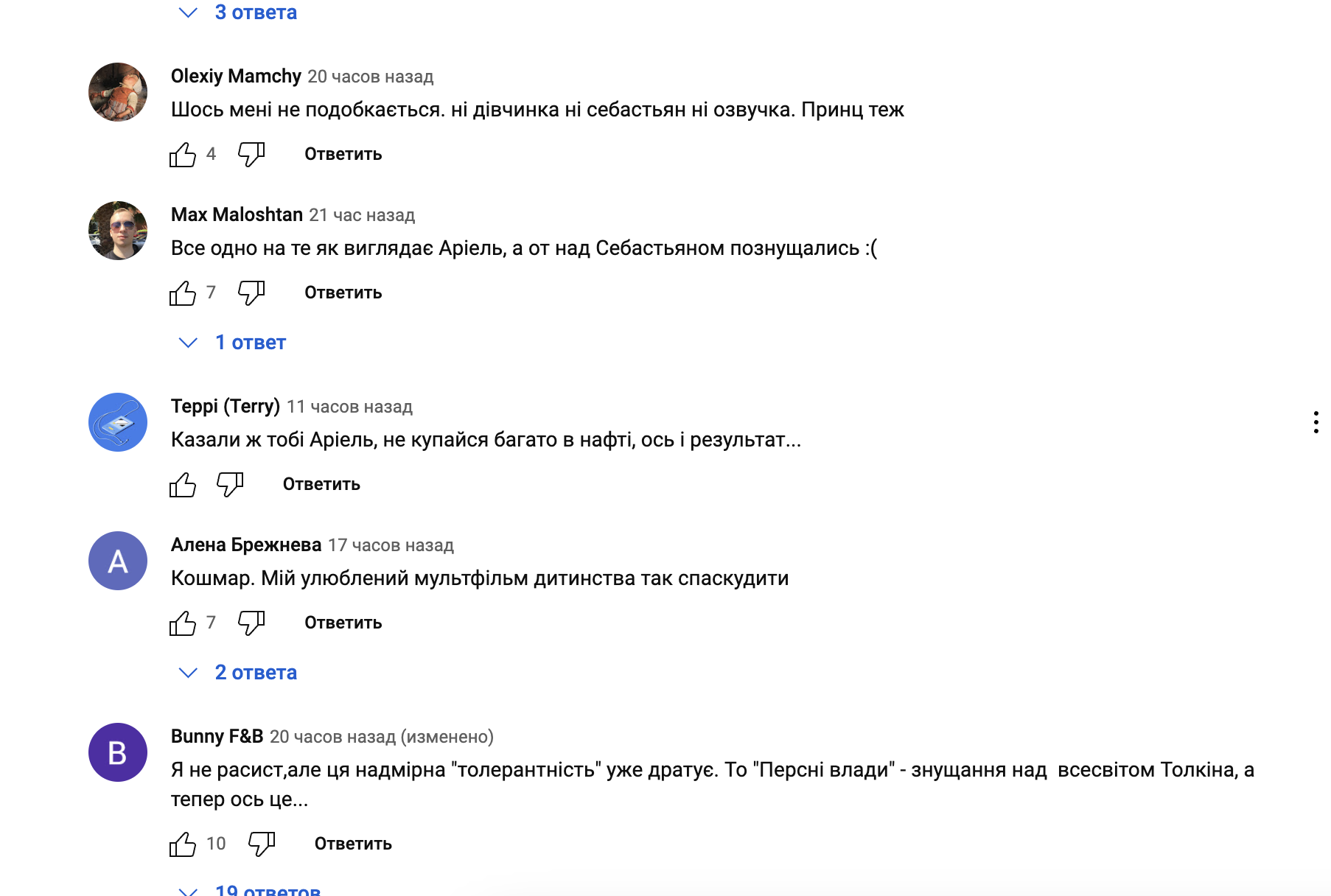Like Bunny F&B's comment with 10 likes
The width and height of the screenshot is (1331, 896).
(x=182, y=844)
